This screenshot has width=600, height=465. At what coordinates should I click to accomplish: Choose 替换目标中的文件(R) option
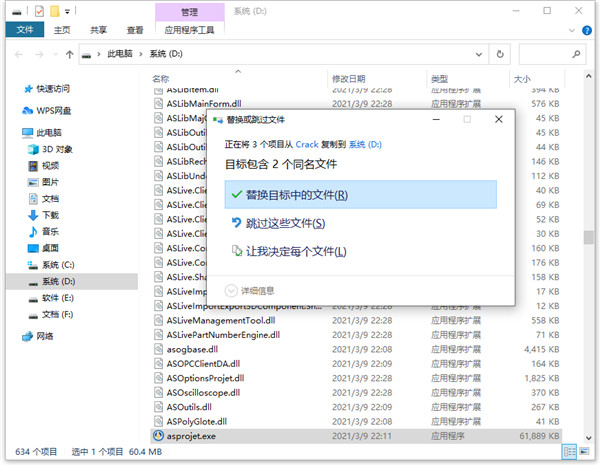[360, 195]
